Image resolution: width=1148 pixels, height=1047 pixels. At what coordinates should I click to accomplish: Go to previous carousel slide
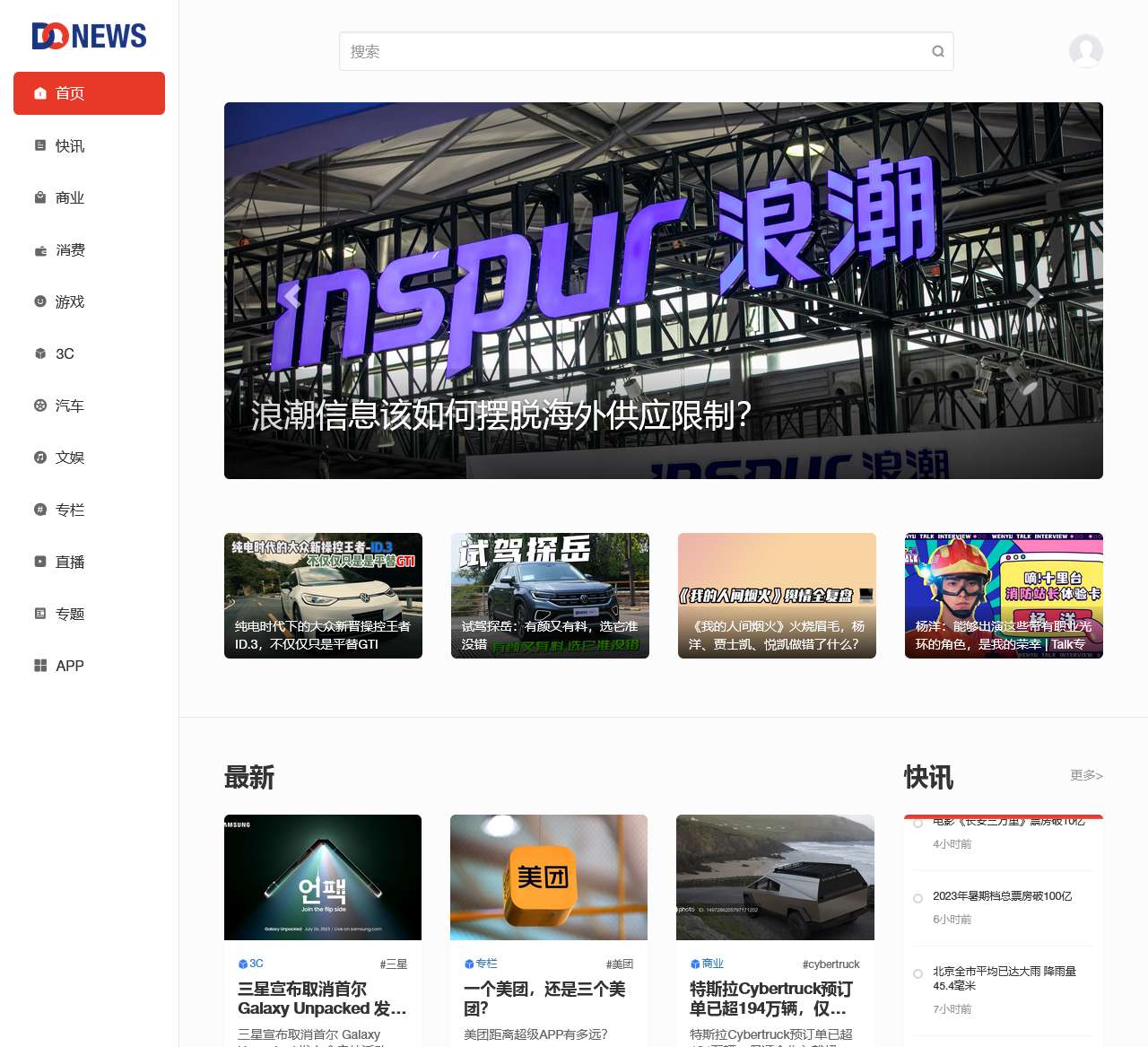(x=291, y=295)
